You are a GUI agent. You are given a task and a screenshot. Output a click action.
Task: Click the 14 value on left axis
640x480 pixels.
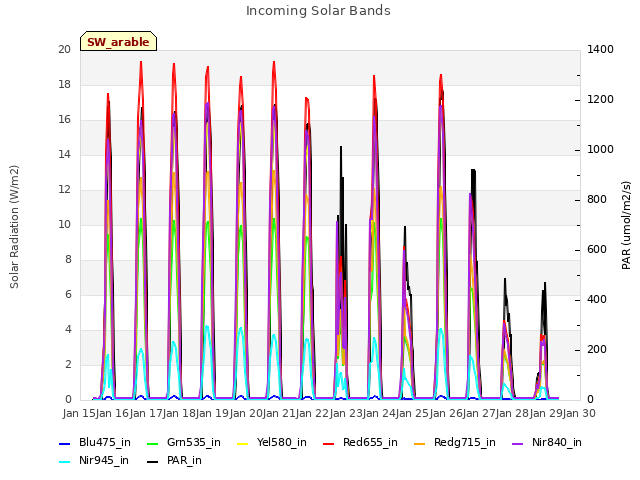(64, 155)
